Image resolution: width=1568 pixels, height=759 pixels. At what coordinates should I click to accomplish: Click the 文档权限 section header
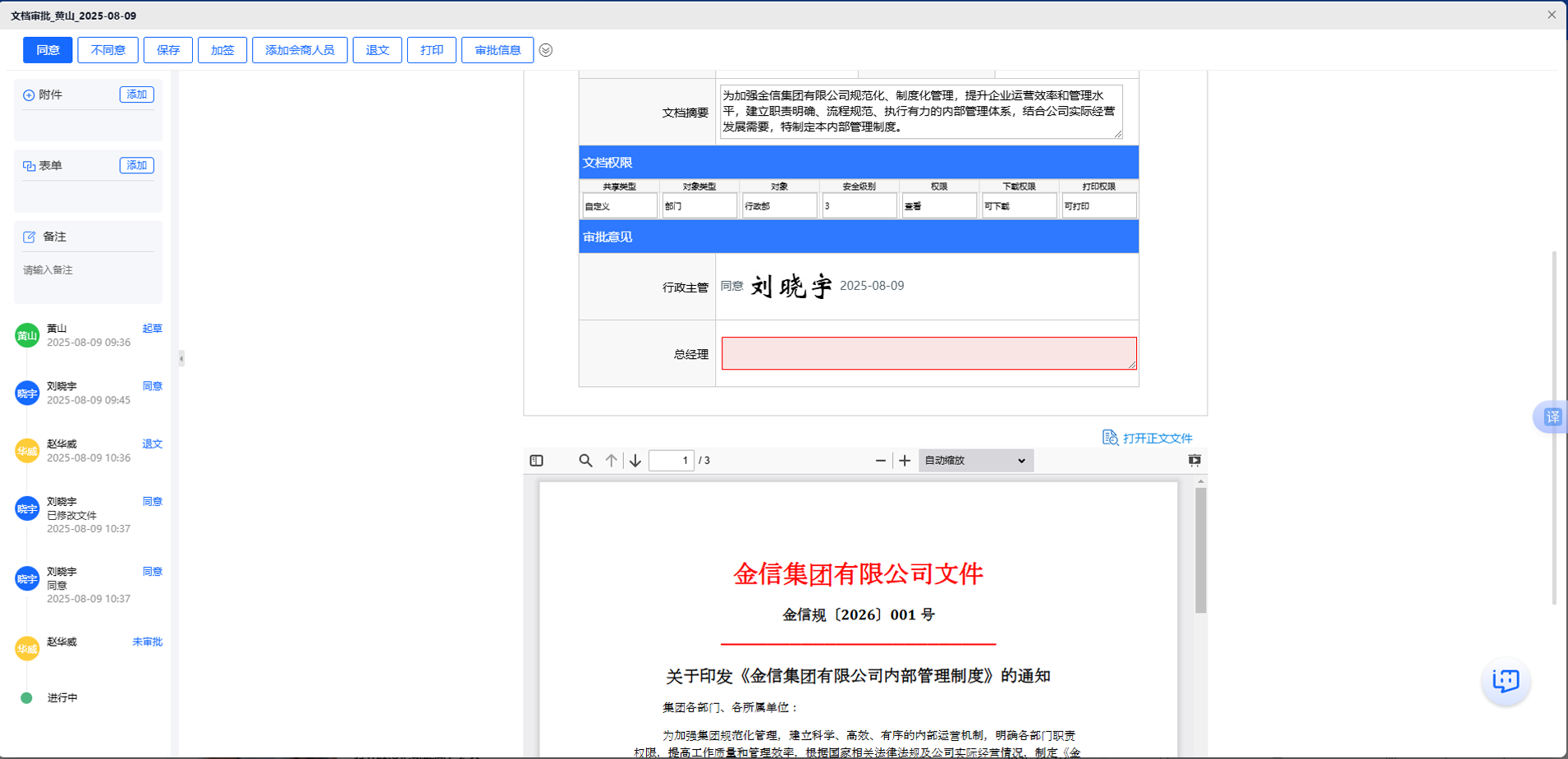point(859,163)
